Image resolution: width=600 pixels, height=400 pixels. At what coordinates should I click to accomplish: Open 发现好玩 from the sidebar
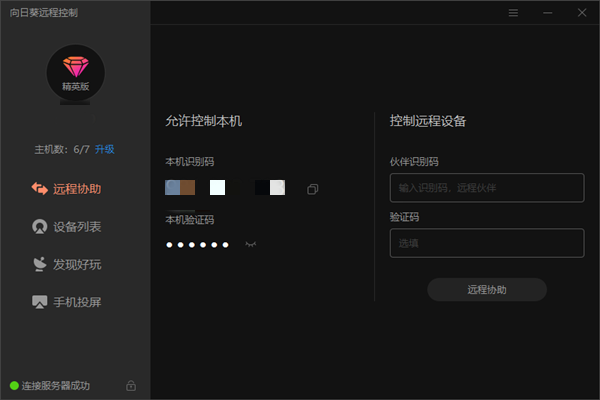67,264
